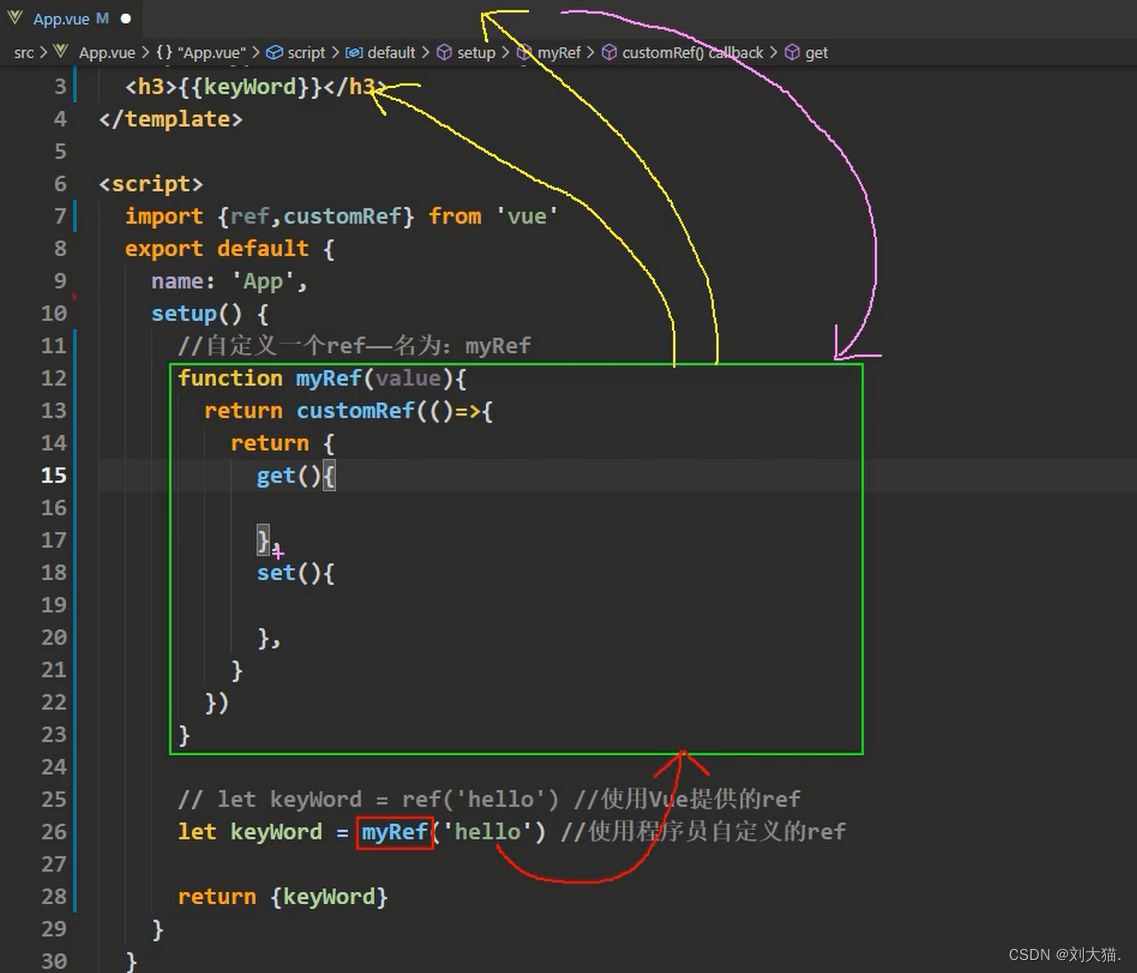Click myRef in the function declaration
This screenshot has height=973, width=1137.
pos(328,378)
